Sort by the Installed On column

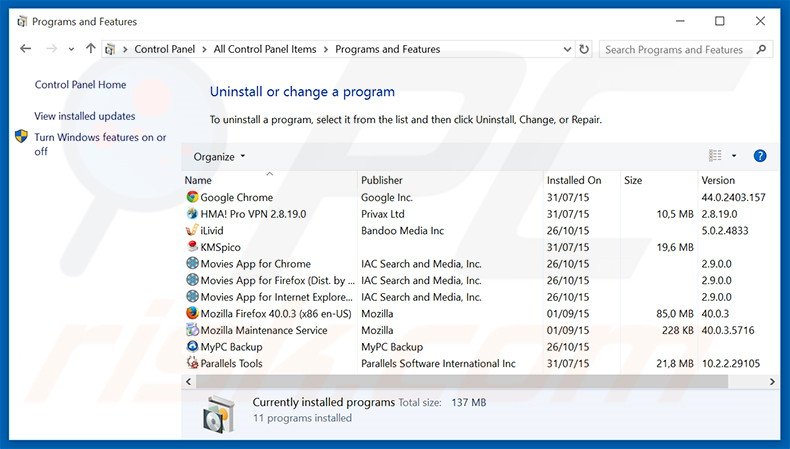click(x=574, y=180)
